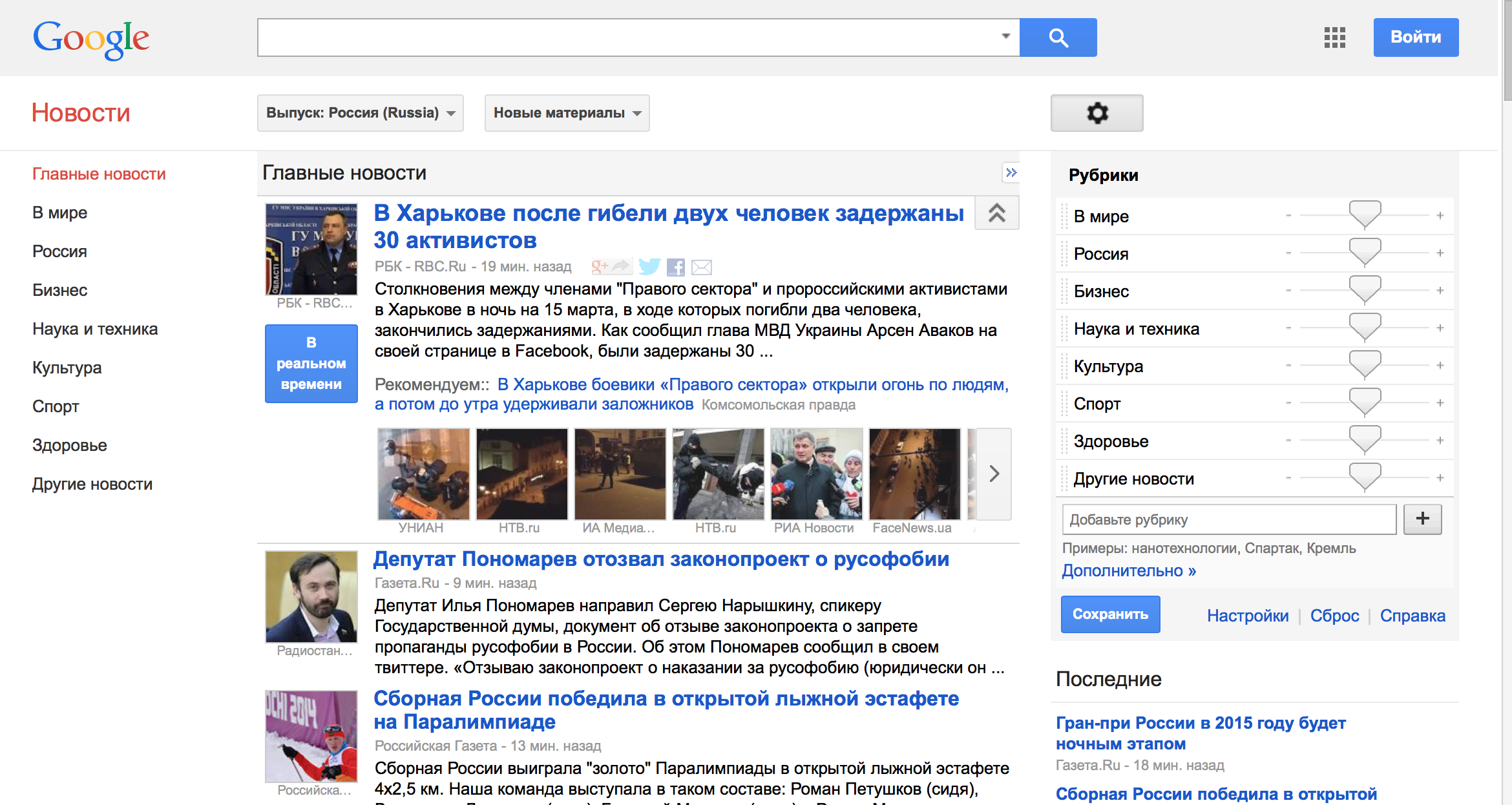The width and height of the screenshot is (1512, 805).
Task: Open the Настройки link
Action: tap(1247, 616)
